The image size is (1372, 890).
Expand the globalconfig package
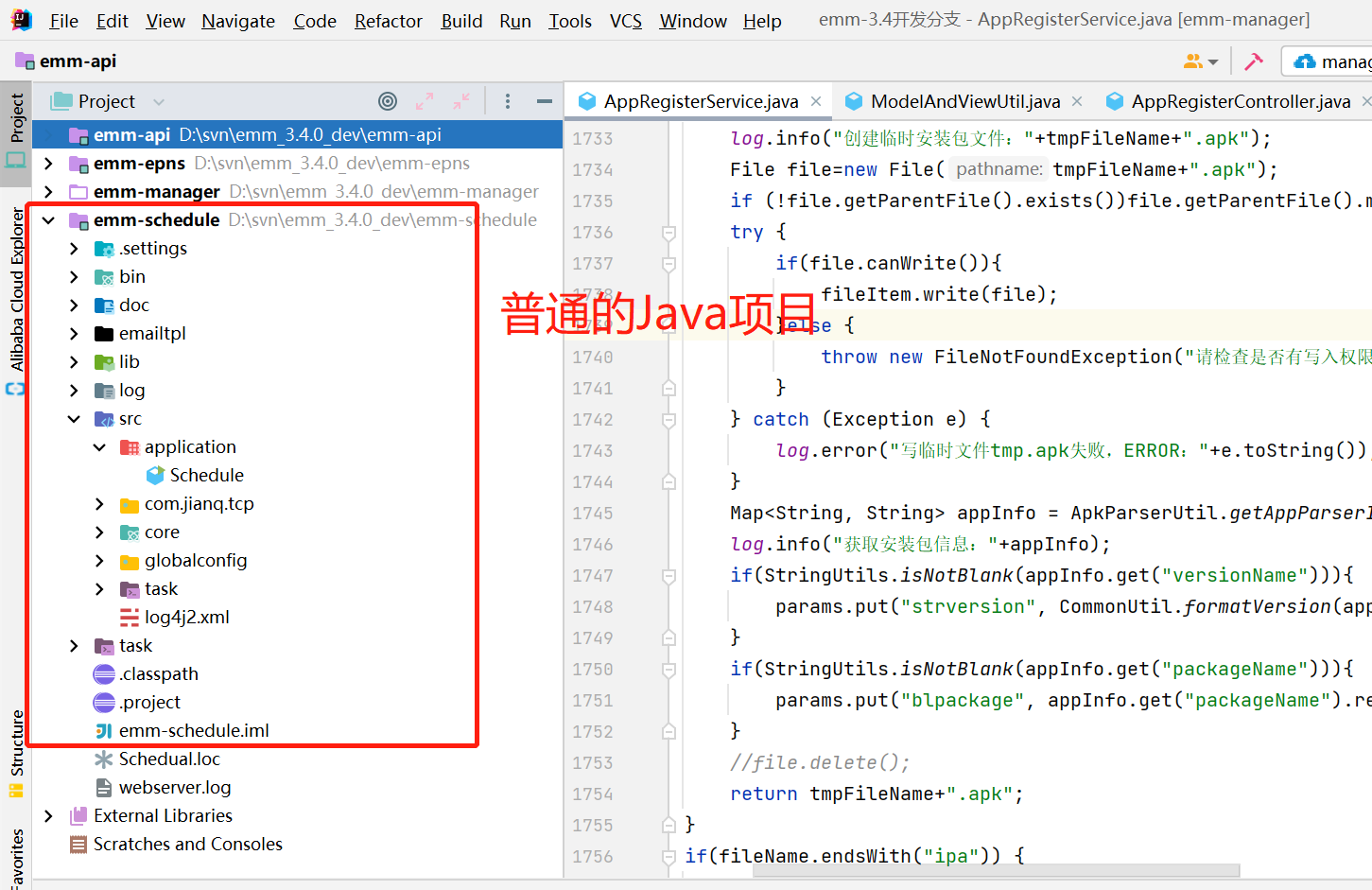99,561
